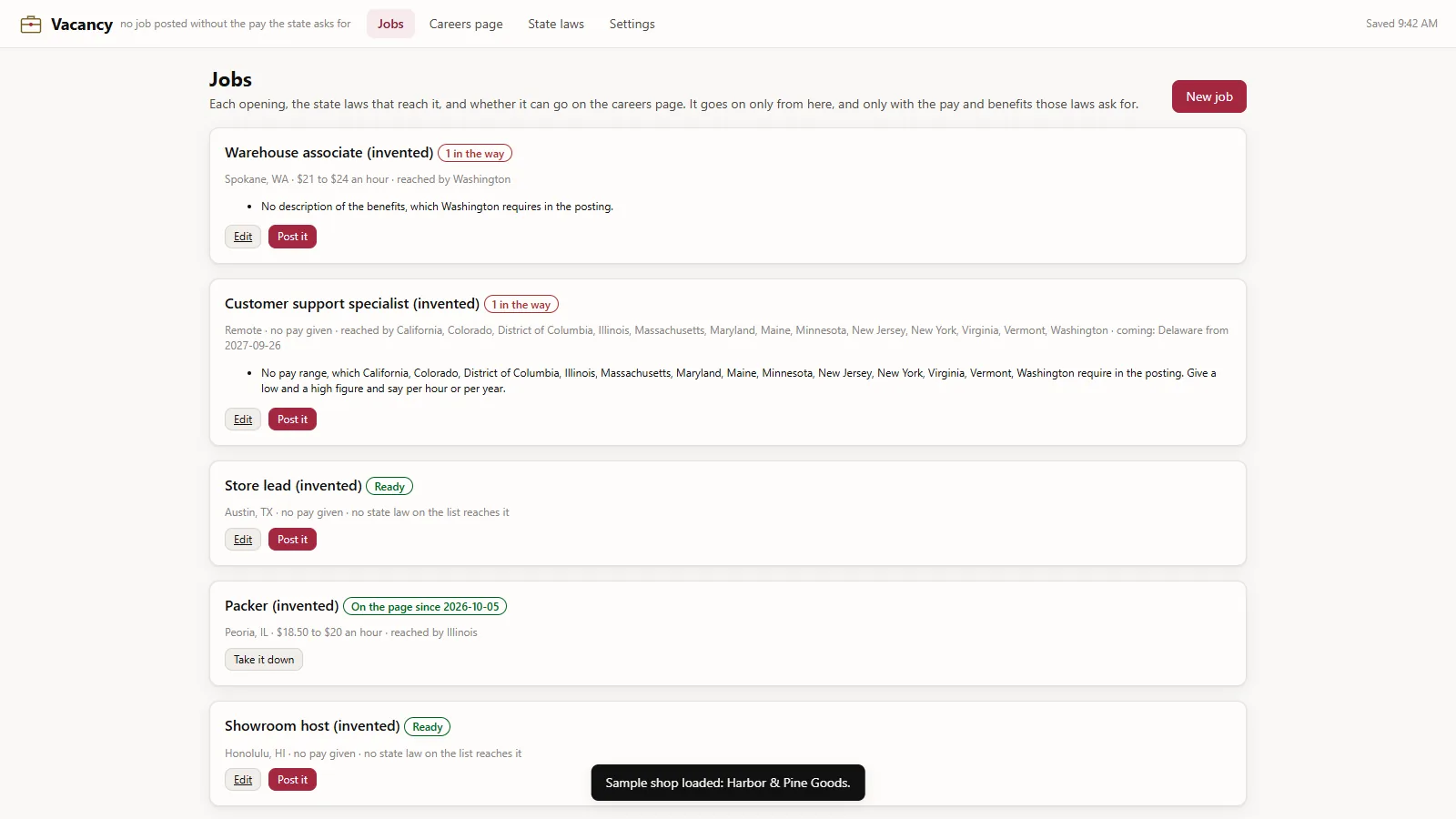Edit the Store lead job
1456x819 pixels.
[243, 540]
